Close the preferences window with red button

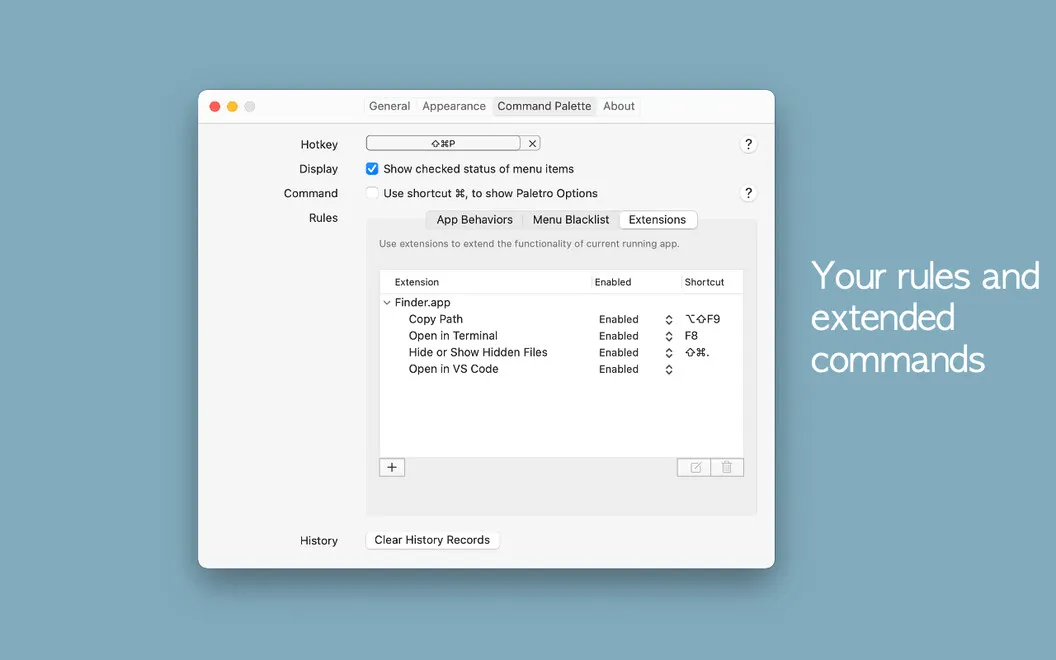[215, 106]
